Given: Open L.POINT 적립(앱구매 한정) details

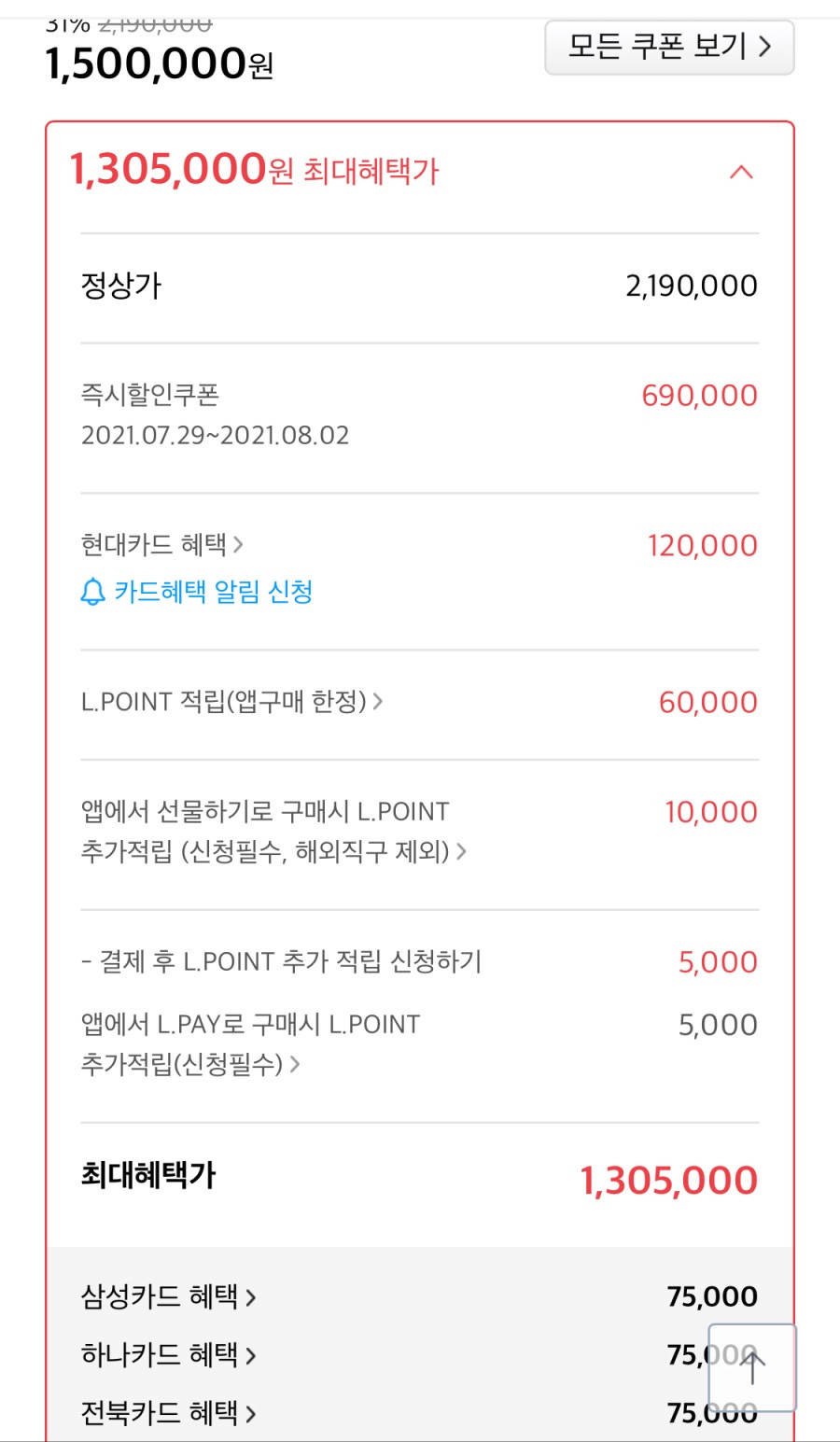Looking at the screenshot, I should [232, 702].
